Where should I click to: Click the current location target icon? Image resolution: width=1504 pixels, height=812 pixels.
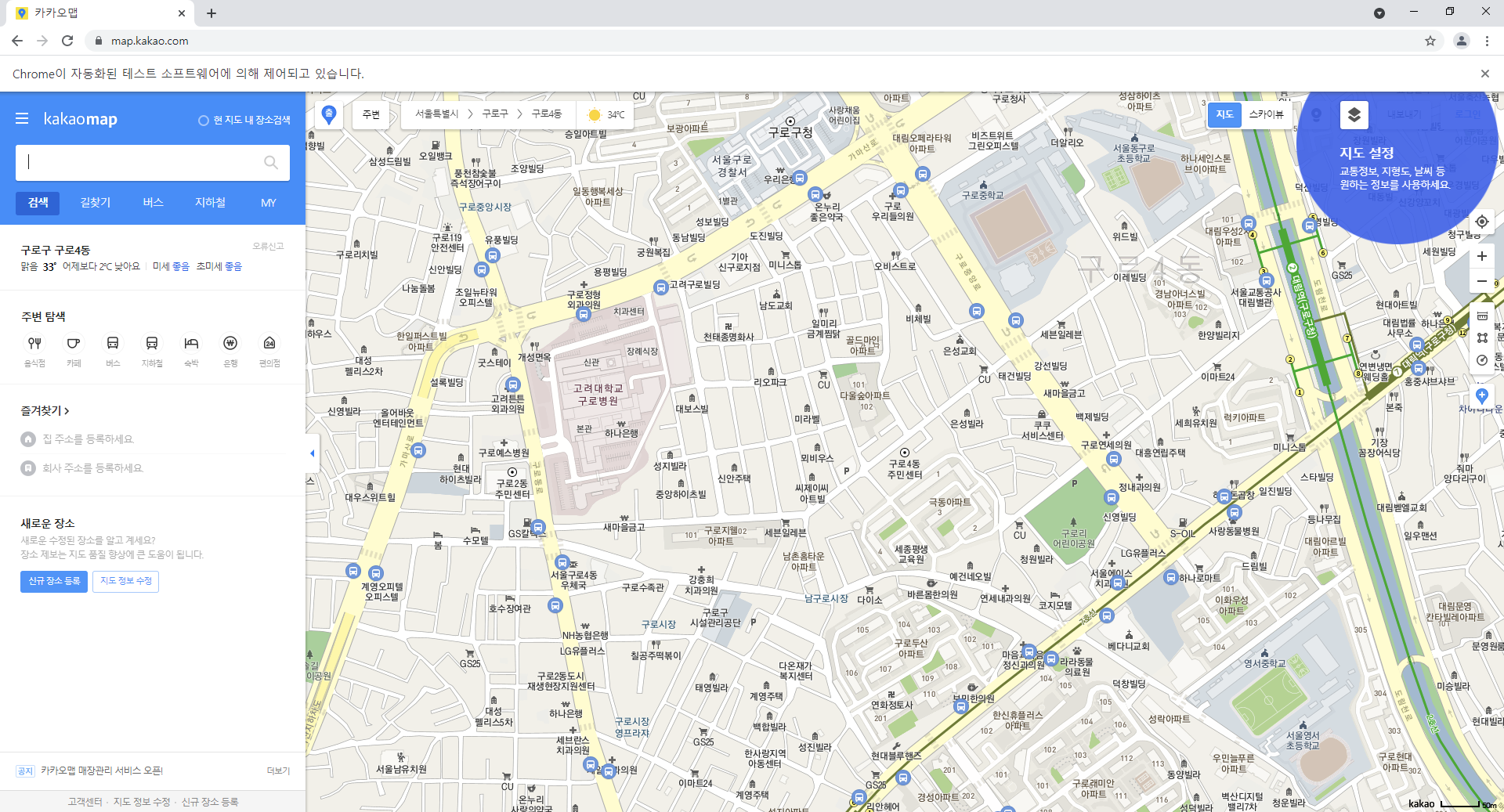tap(1481, 222)
